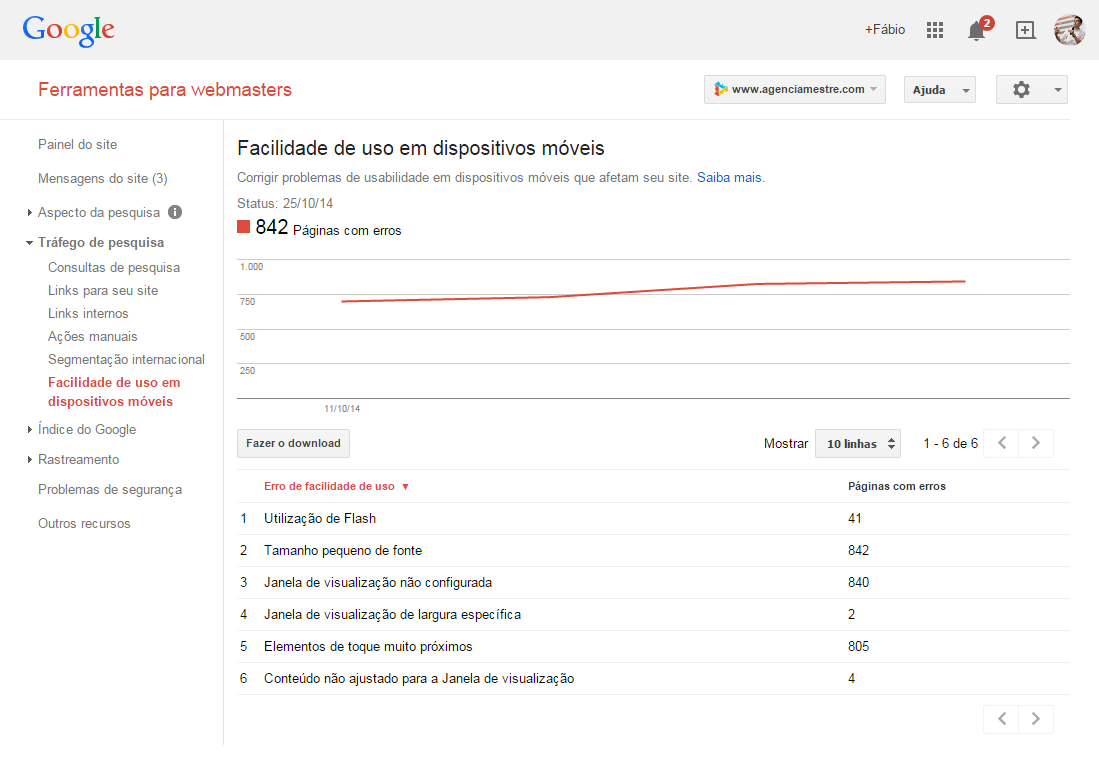Expand the Rastreamento section

pos(78,459)
